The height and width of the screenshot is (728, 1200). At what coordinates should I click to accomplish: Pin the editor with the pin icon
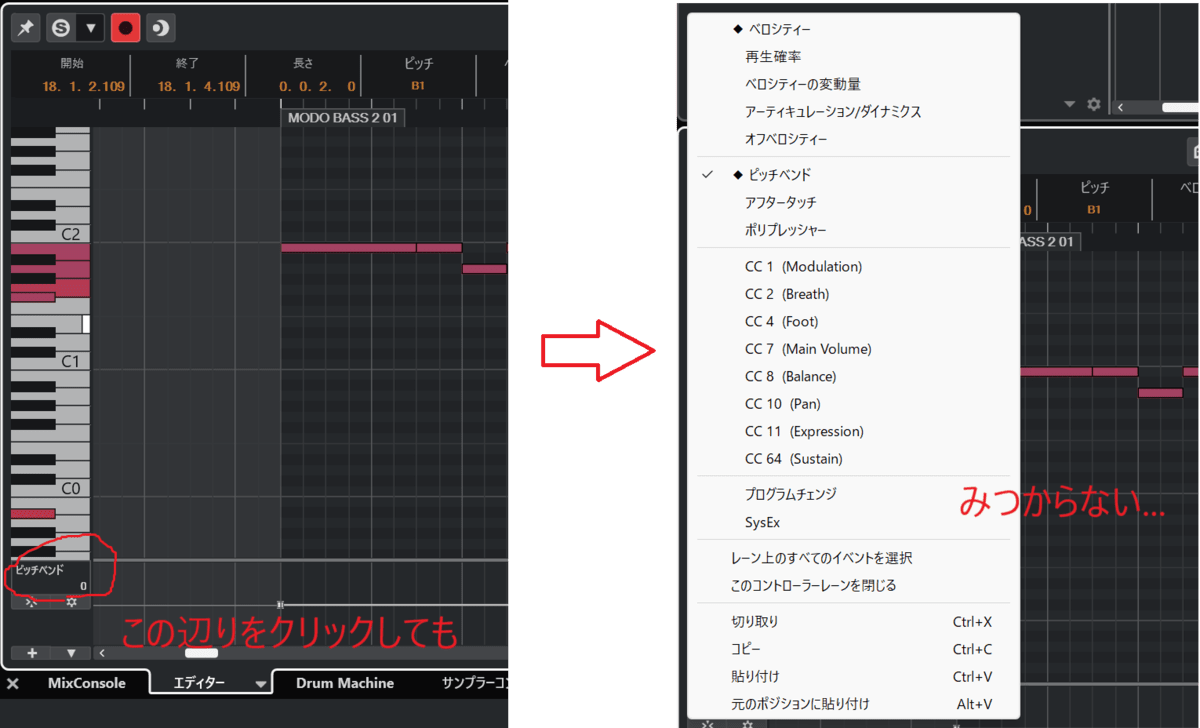point(26,27)
